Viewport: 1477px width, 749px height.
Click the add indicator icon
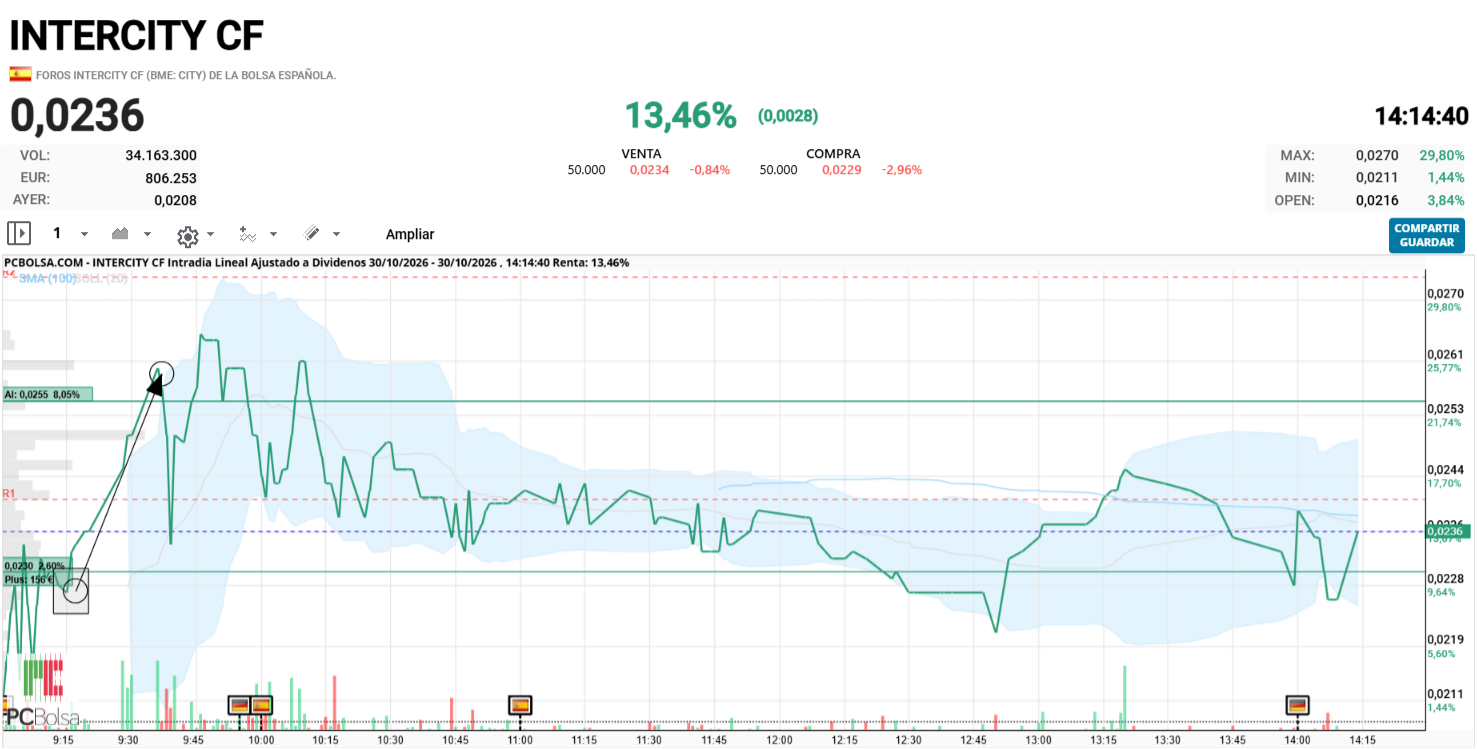(248, 234)
